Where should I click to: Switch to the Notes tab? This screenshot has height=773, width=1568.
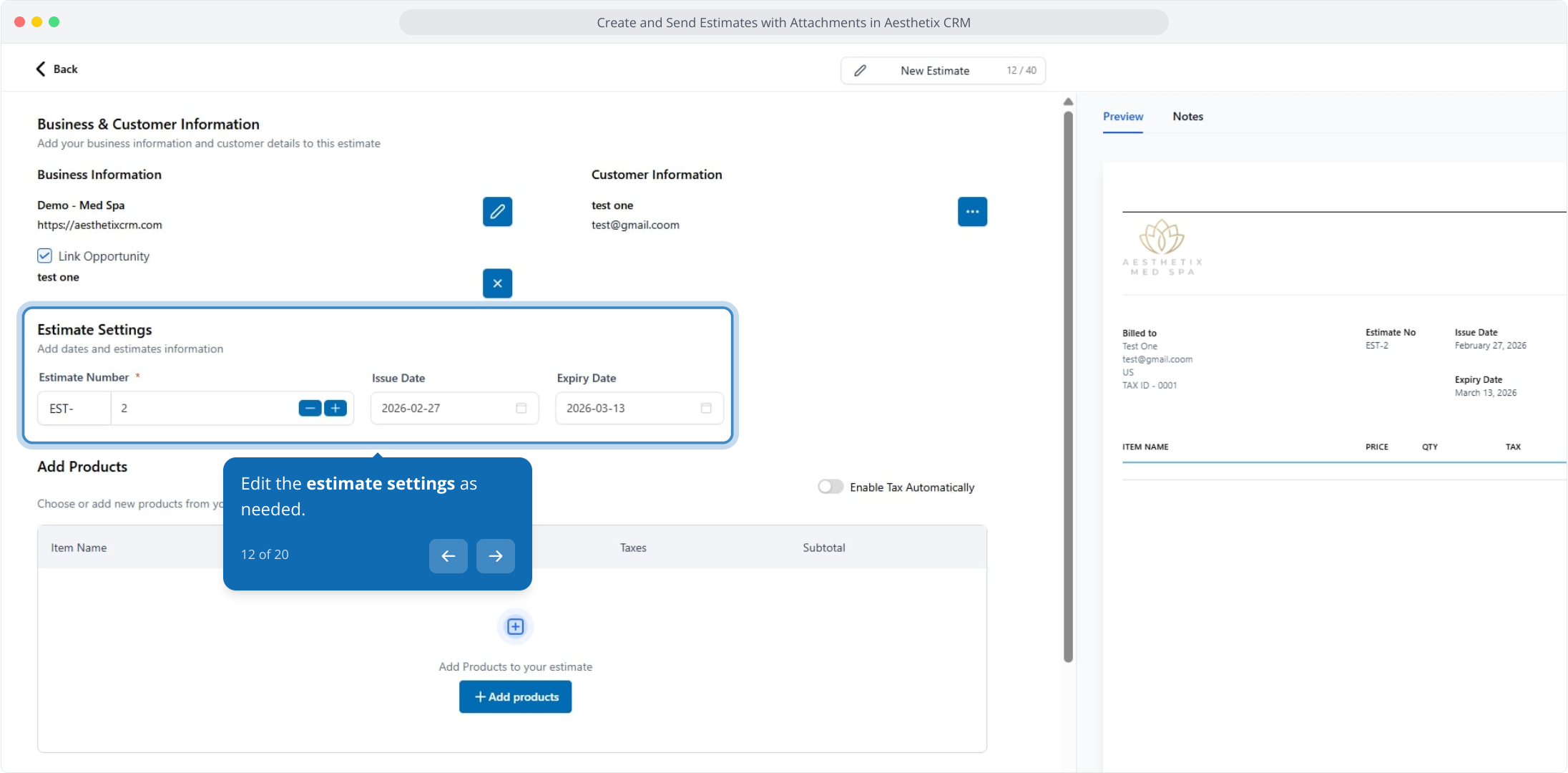point(1187,117)
